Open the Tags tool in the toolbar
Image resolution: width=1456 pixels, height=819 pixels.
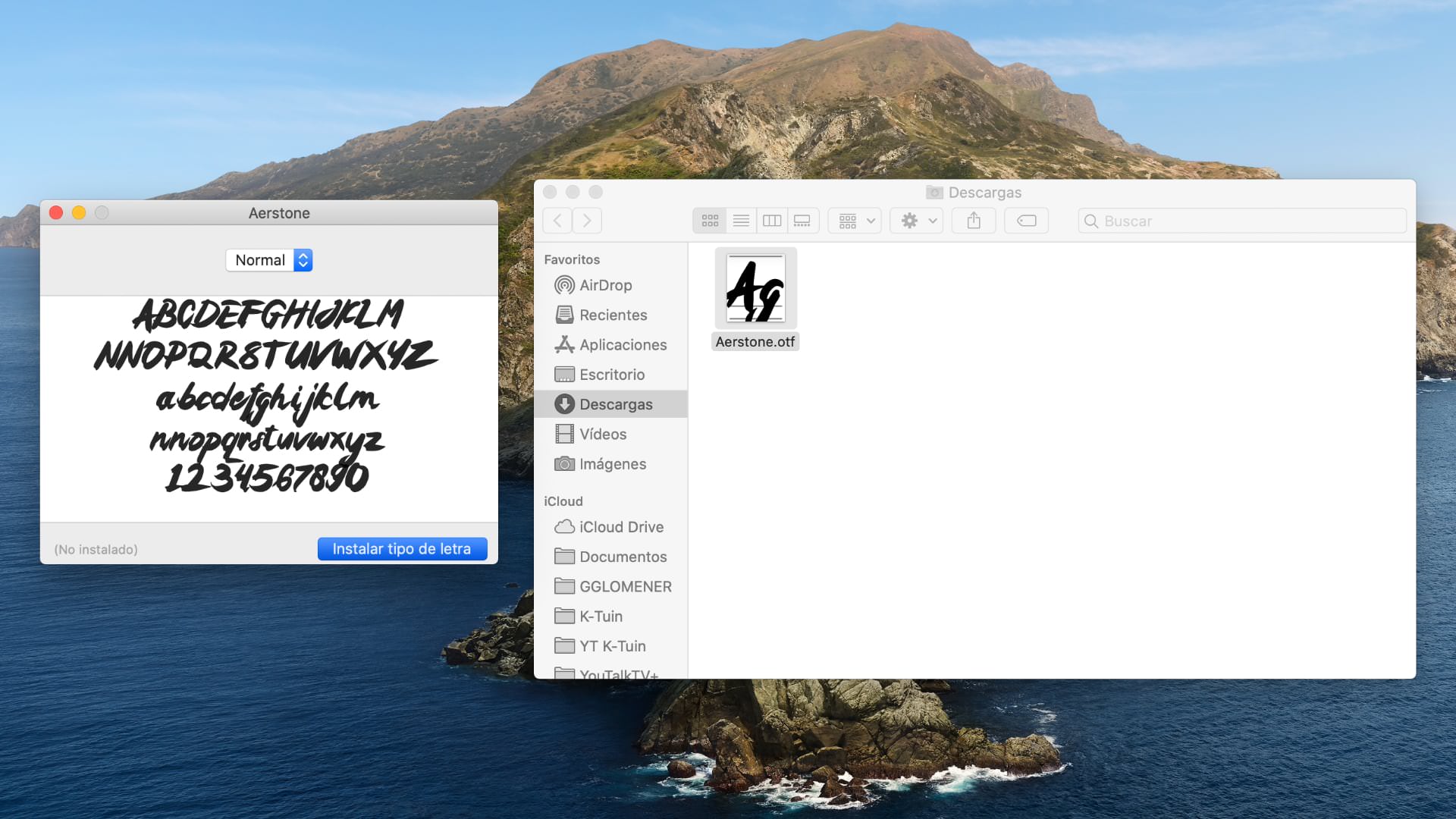click(1026, 220)
